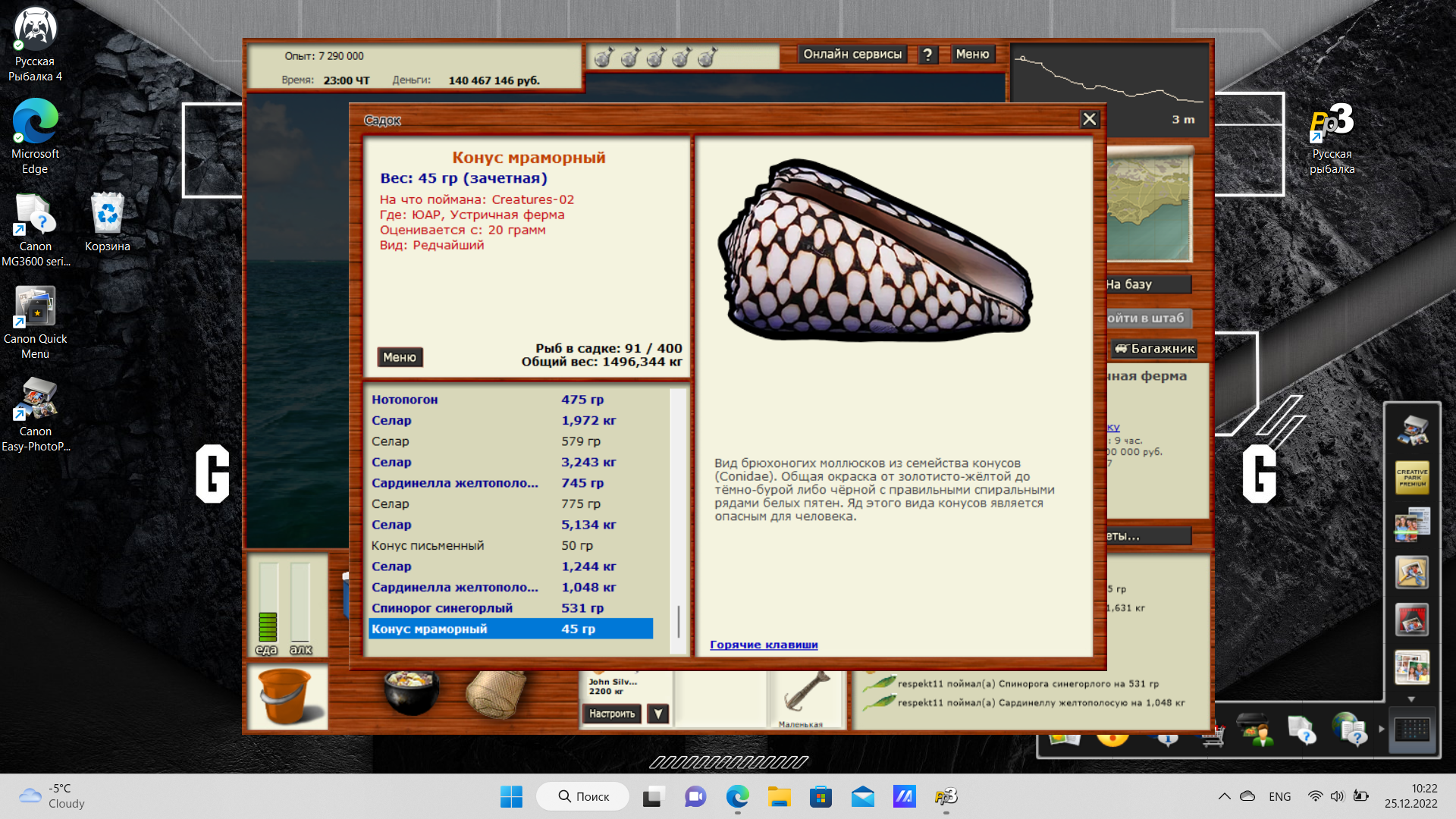This screenshot has width=1456, height=819.
Task: Expand Canon dock down arrow
Action: pyautogui.click(x=1411, y=699)
